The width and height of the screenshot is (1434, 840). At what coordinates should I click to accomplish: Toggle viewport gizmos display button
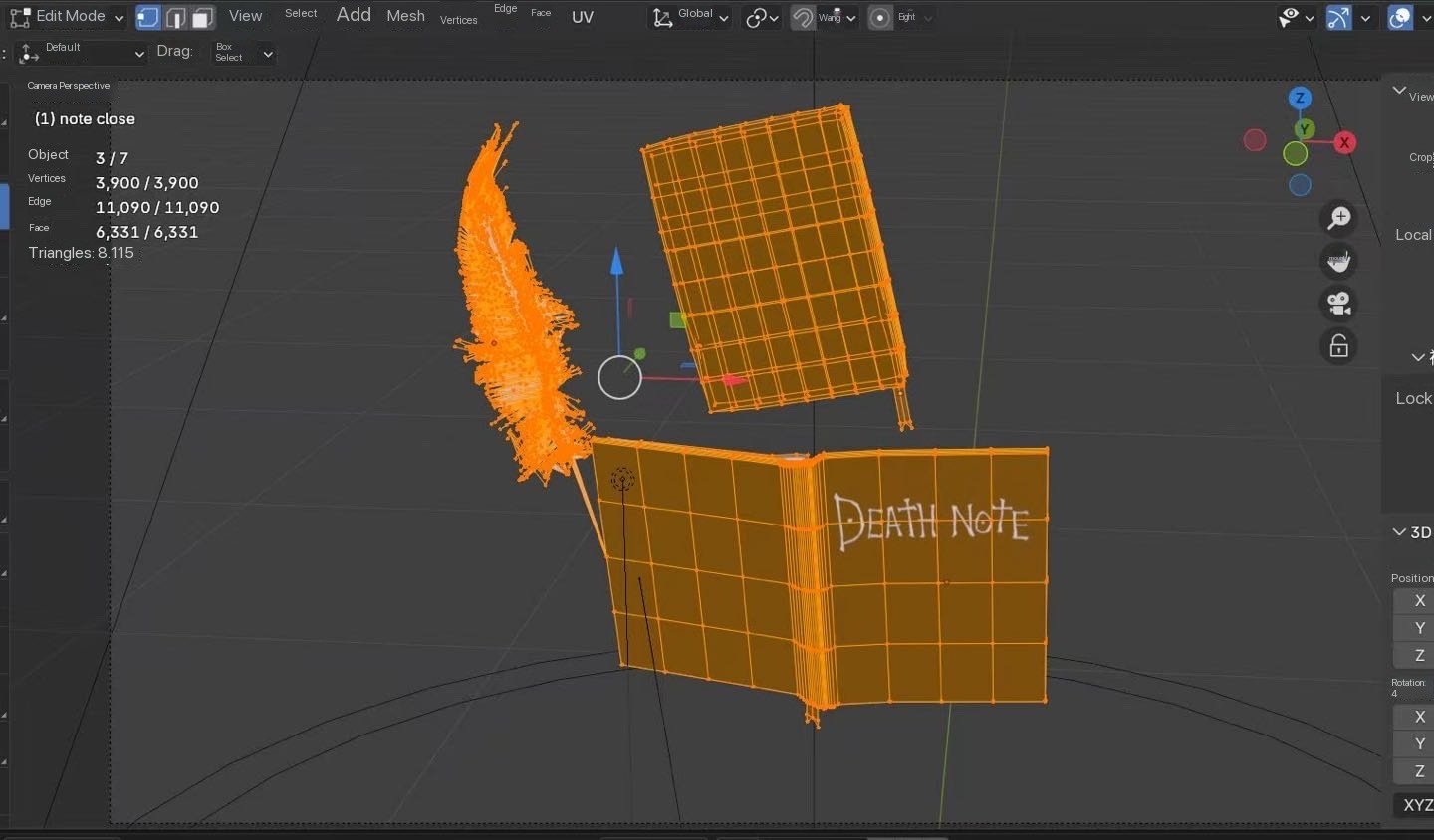click(1338, 17)
